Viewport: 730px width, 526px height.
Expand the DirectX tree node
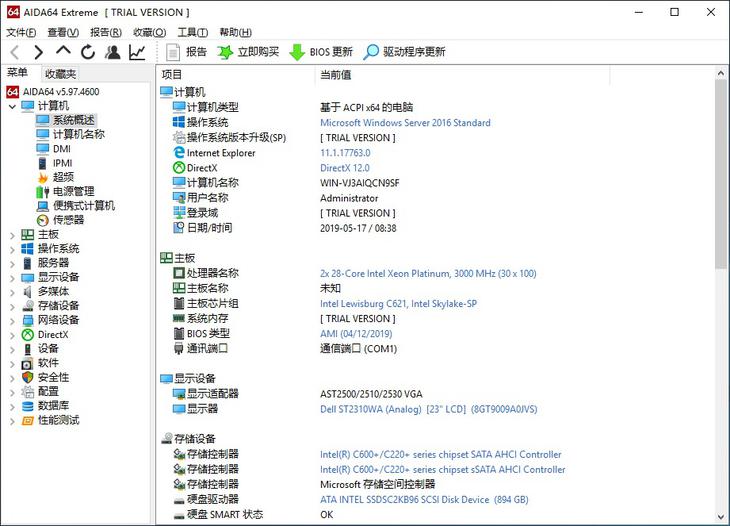tap(12, 336)
